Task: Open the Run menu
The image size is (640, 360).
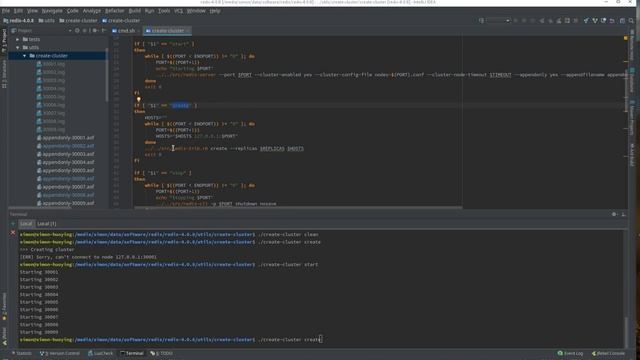Action: [x=149, y=11]
